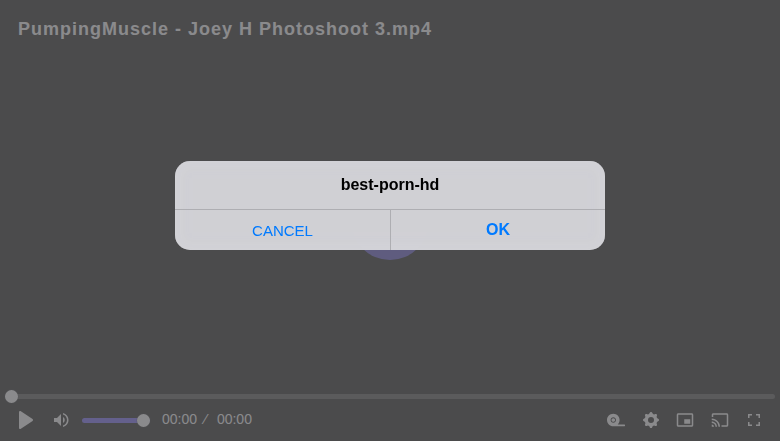Seek to the midpoint of the progress bar
This screenshot has width=780, height=441.
tap(390, 396)
